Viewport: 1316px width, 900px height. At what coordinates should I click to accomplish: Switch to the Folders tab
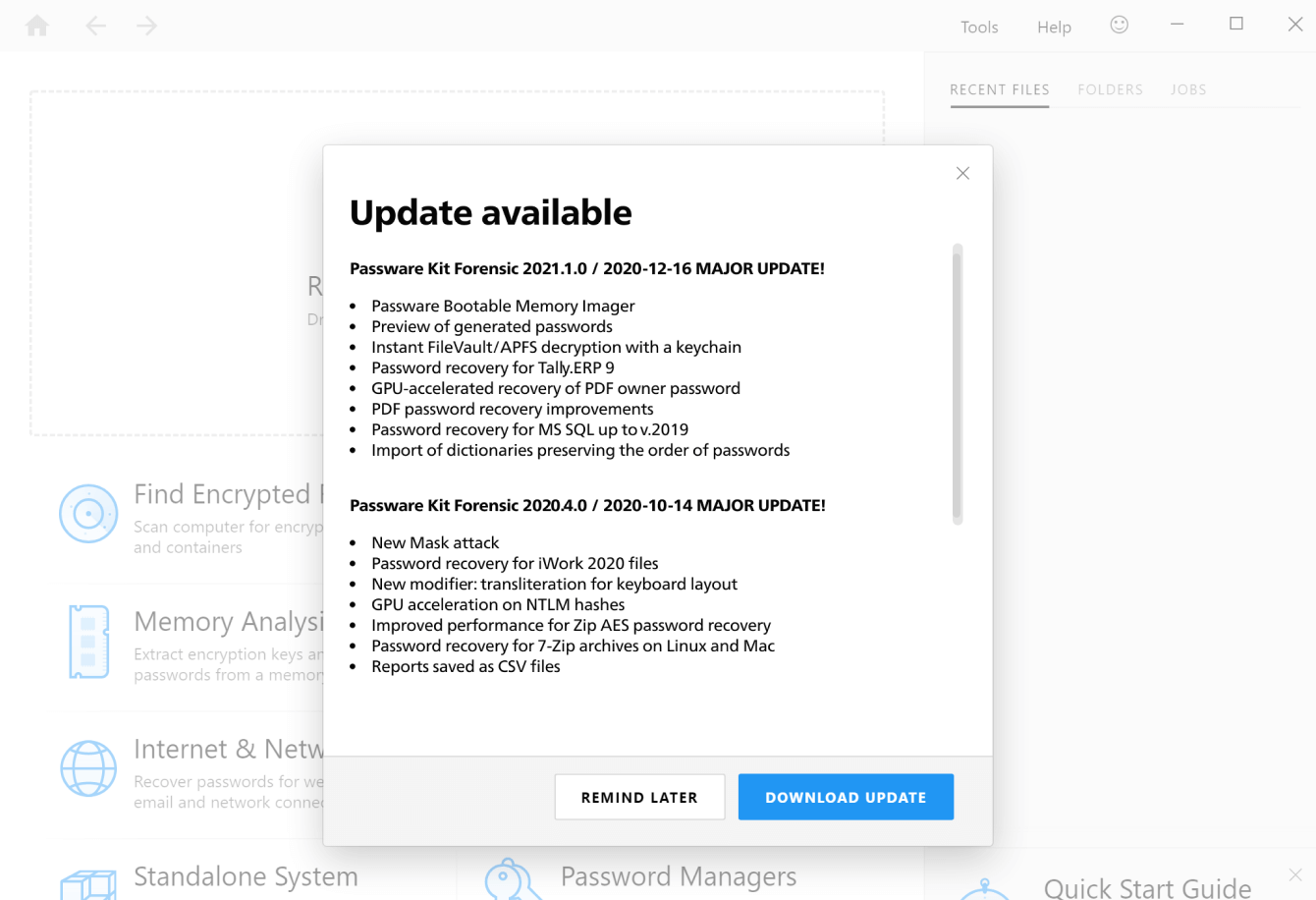point(1110,89)
